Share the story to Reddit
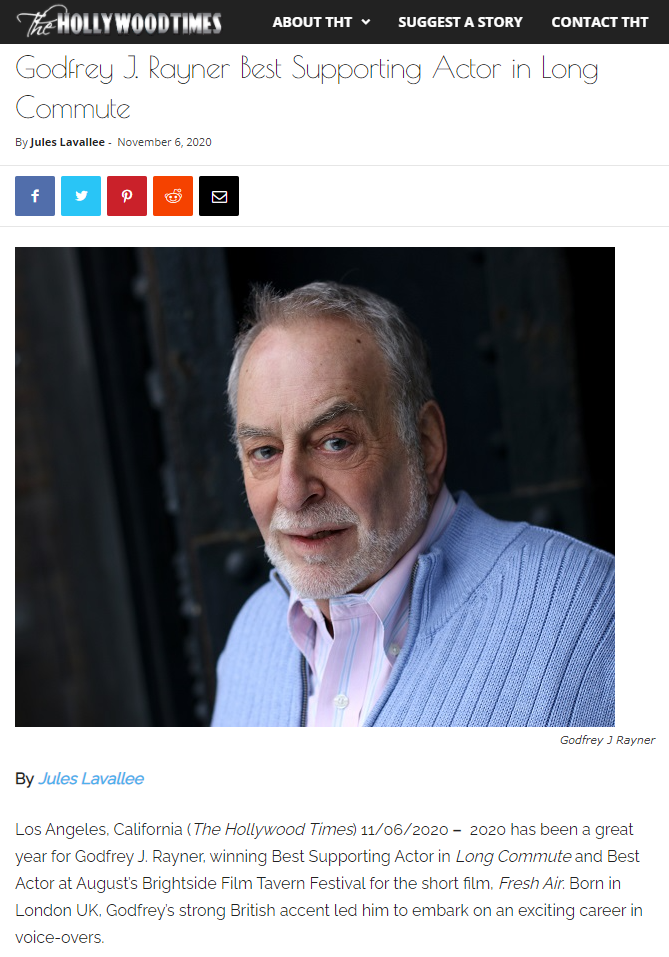Viewport: 669px width, 957px height. (x=173, y=196)
